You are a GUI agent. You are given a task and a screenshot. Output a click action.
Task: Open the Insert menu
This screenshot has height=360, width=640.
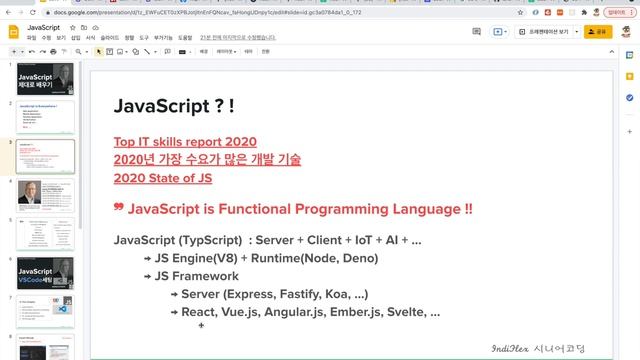(x=76, y=38)
